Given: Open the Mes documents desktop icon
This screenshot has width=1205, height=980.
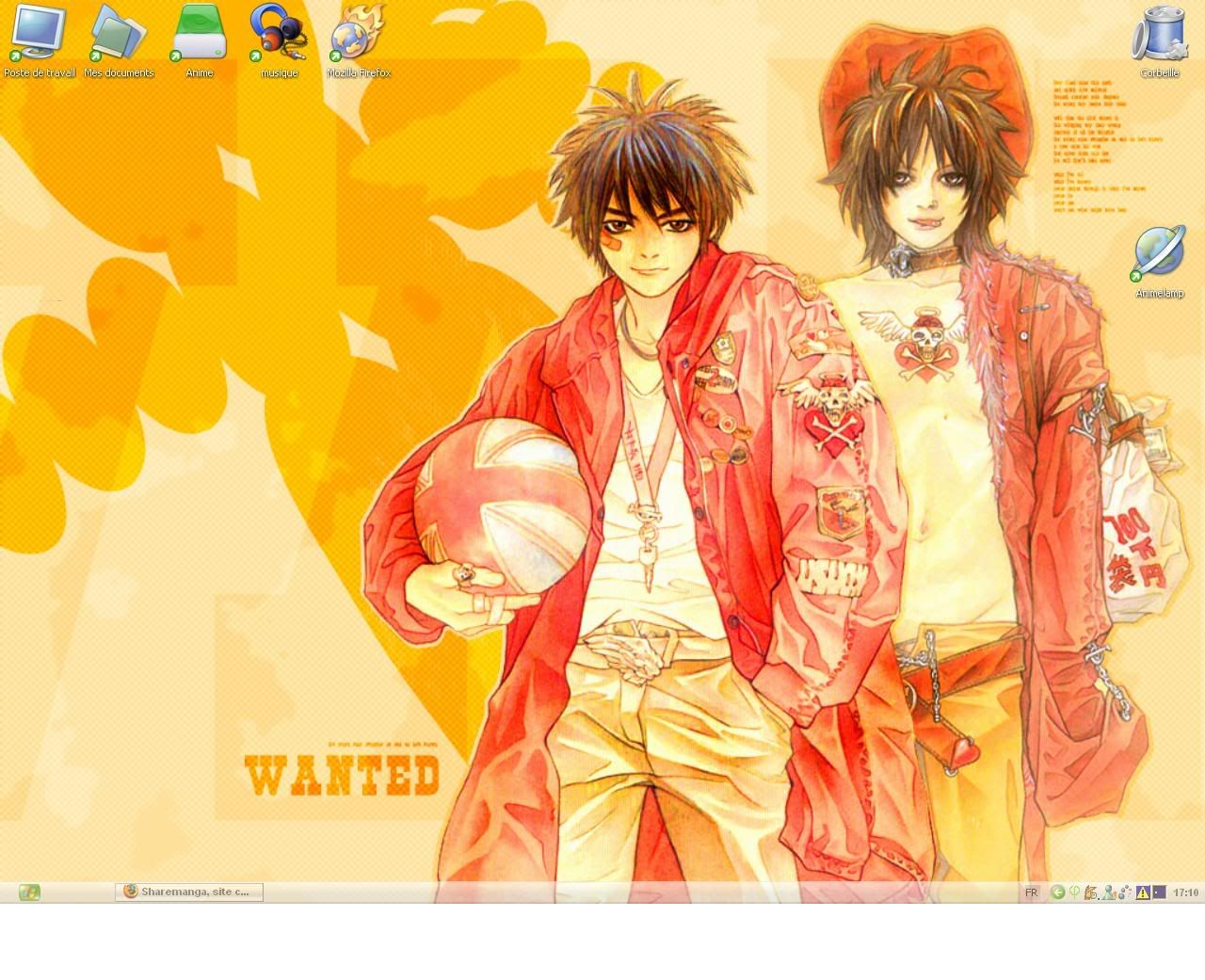Looking at the screenshot, I should coord(119,40).
